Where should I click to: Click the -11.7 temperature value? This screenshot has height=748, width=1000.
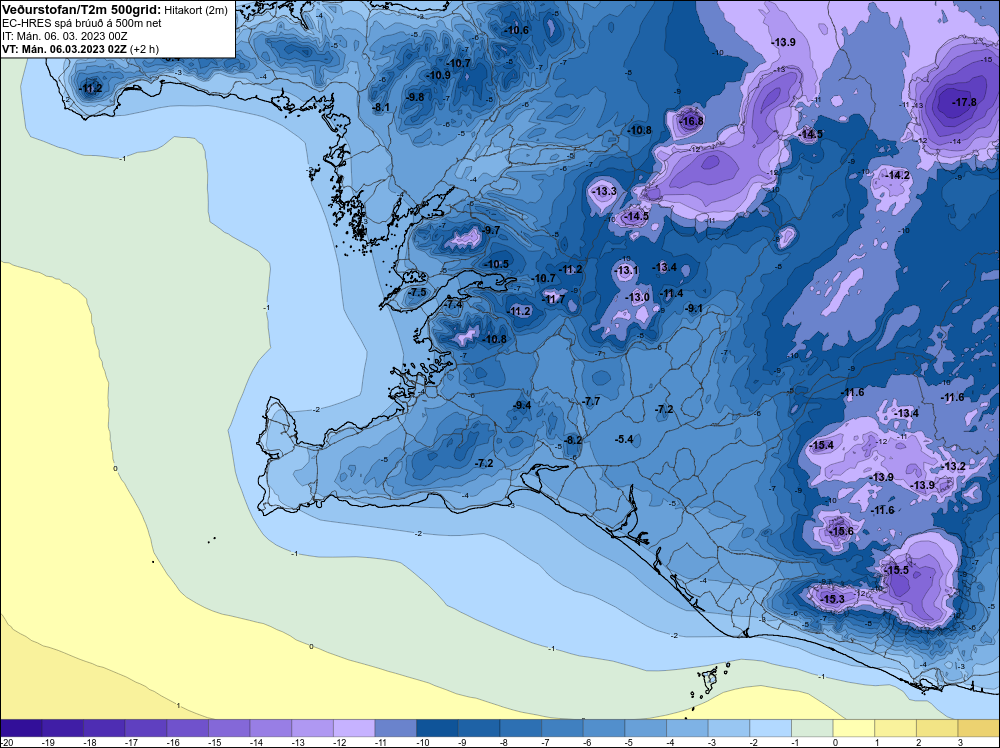[x=553, y=298]
